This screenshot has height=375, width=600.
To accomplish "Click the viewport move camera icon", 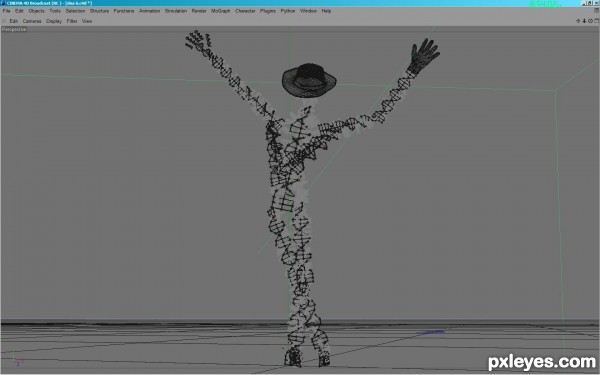I will [x=578, y=21].
